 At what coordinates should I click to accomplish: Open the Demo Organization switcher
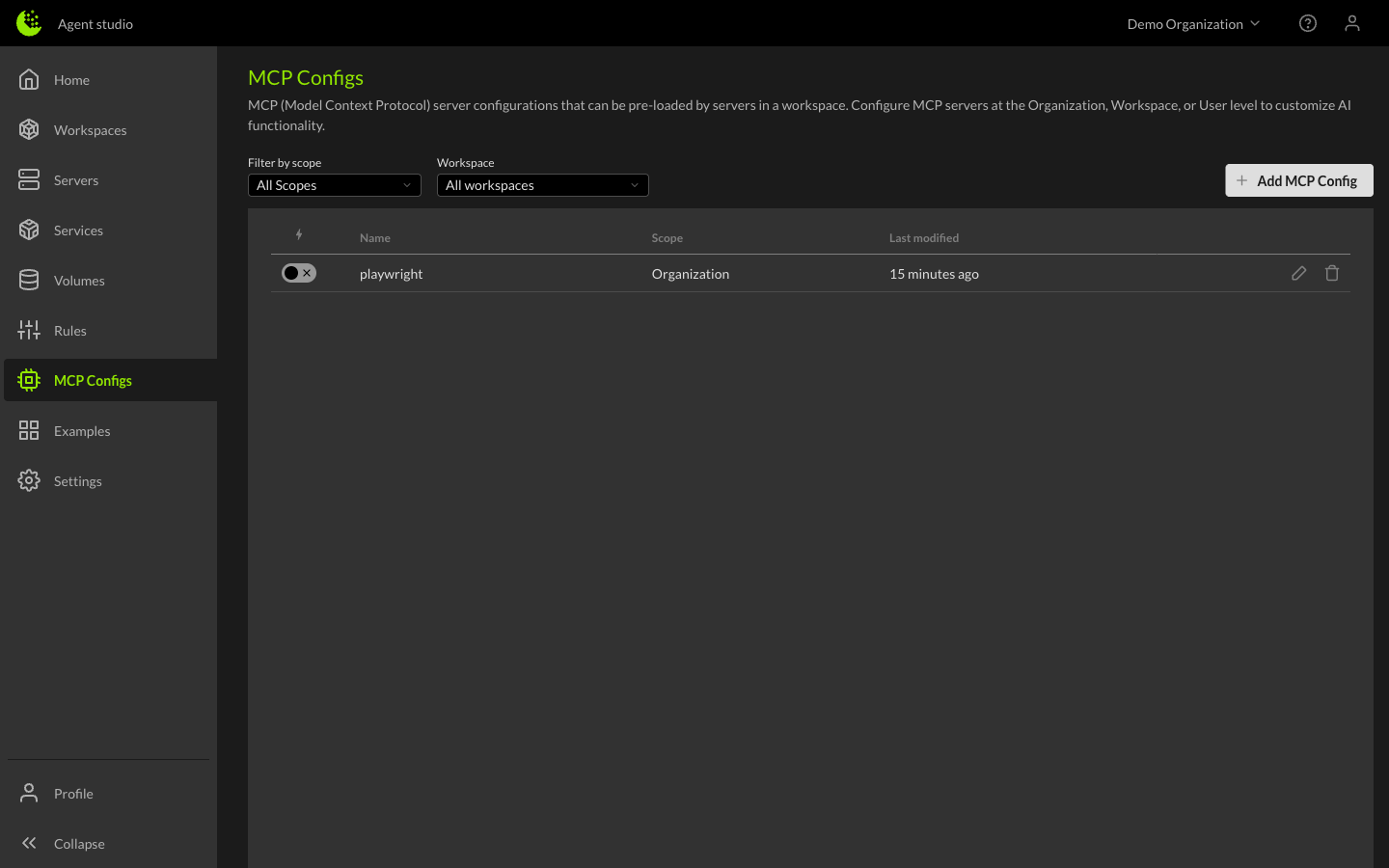pos(1192,24)
